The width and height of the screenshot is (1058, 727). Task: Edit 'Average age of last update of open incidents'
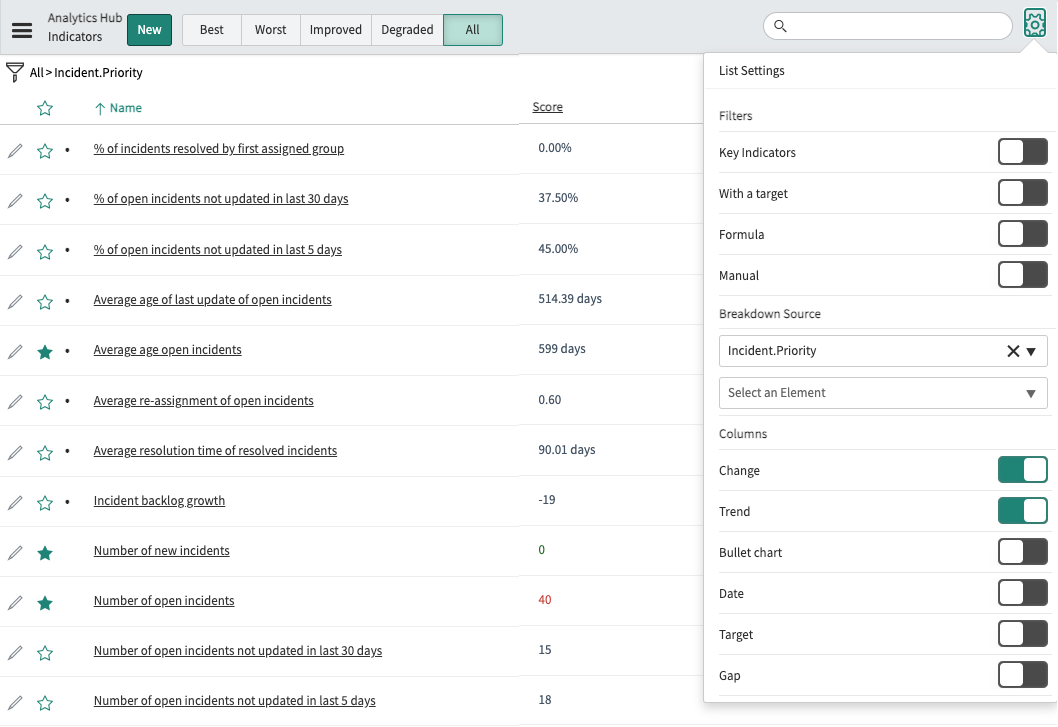(15, 302)
